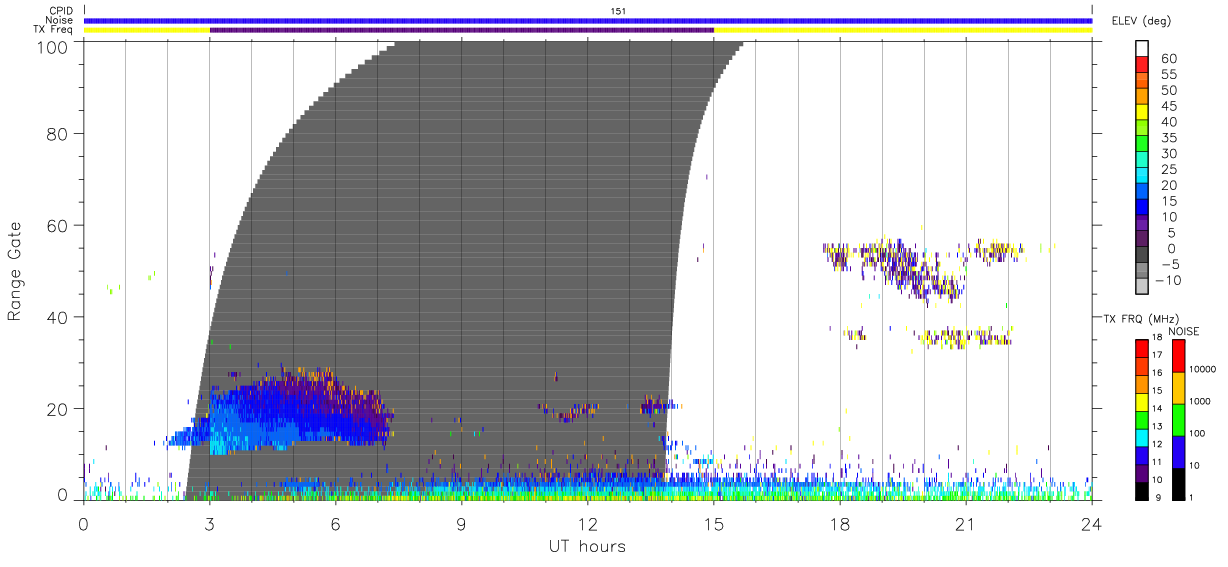Click the 'UT hours' x-axis title
This screenshot has width=1228, height=567.
(x=586, y=546)
